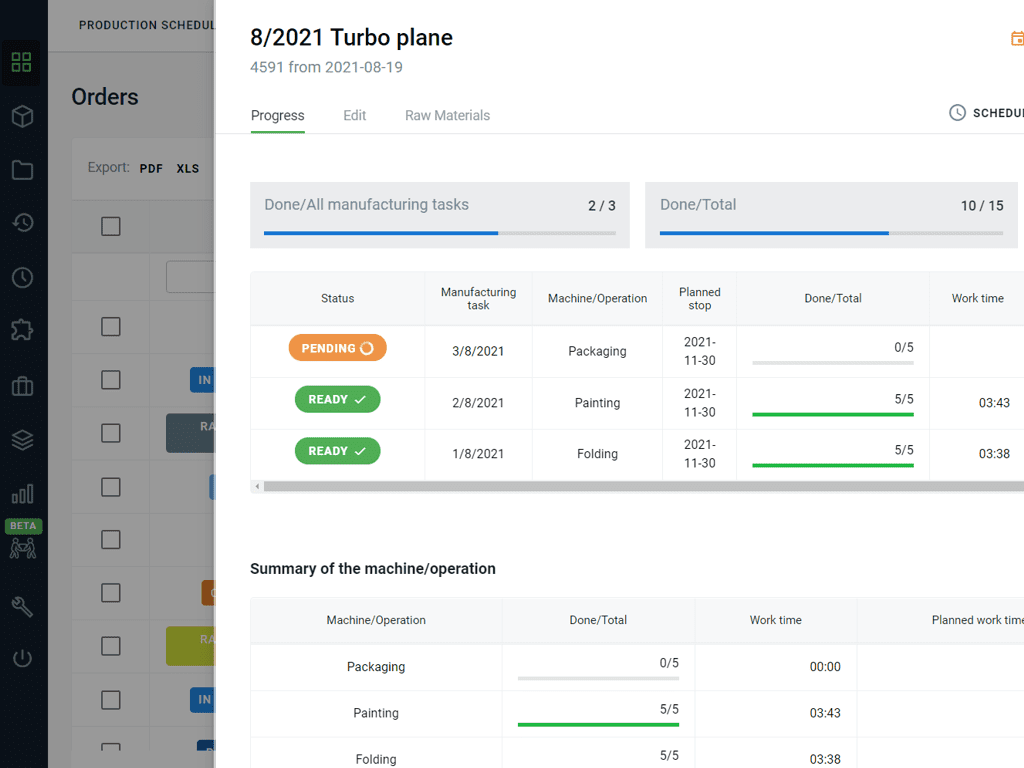The width and height of the screenshot is (1024, 768).
Task: Export orders as PDF
Action: tap(151, 169)
